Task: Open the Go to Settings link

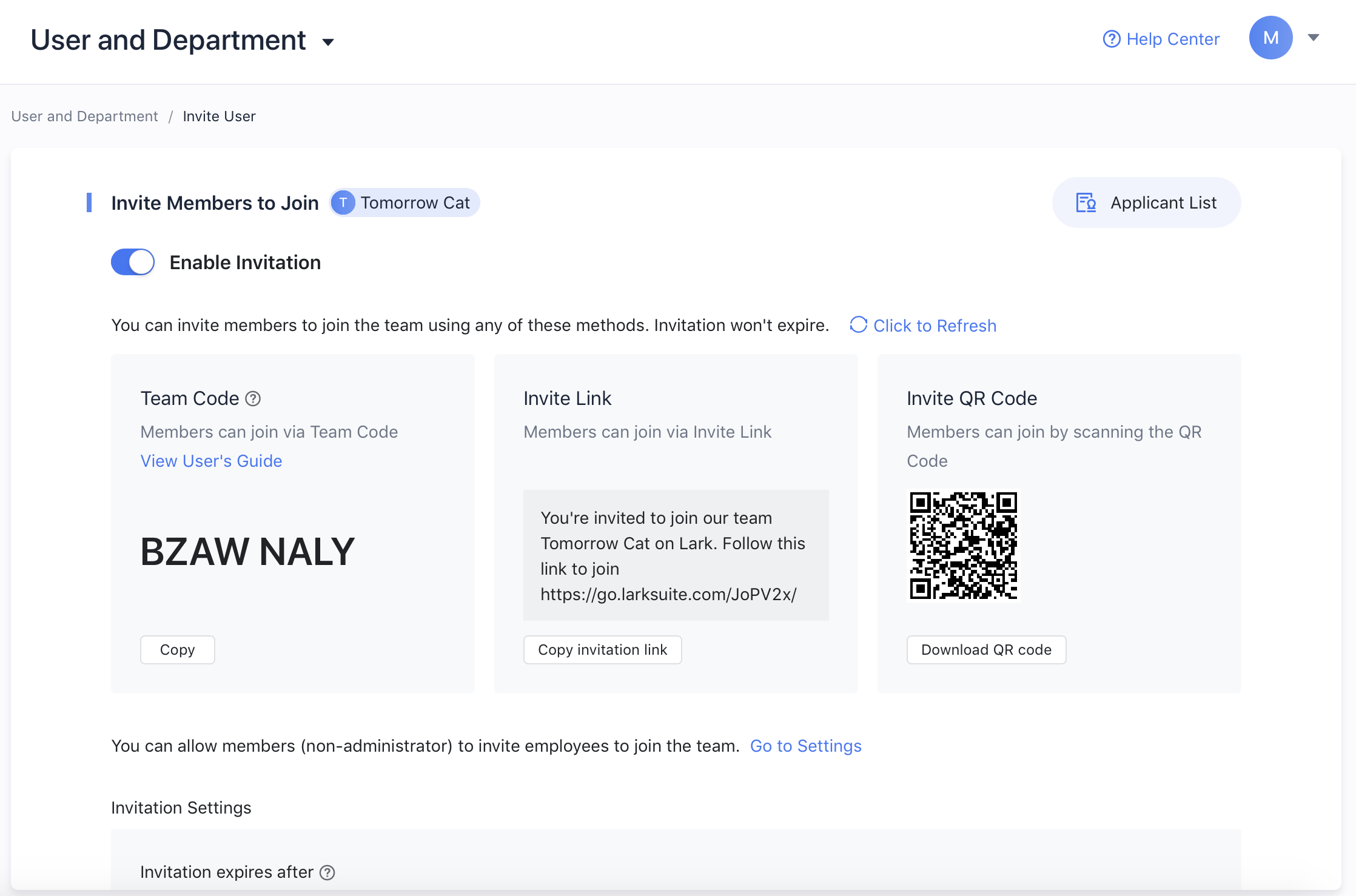Action: pyautogui.click(x=805, y=746)
